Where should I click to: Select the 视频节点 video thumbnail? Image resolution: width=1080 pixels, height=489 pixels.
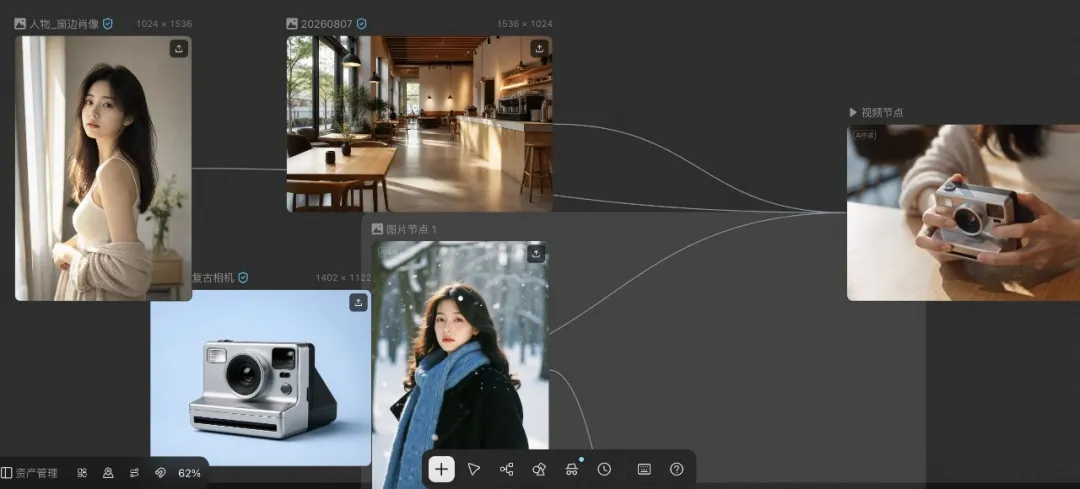tap(964, 213)
